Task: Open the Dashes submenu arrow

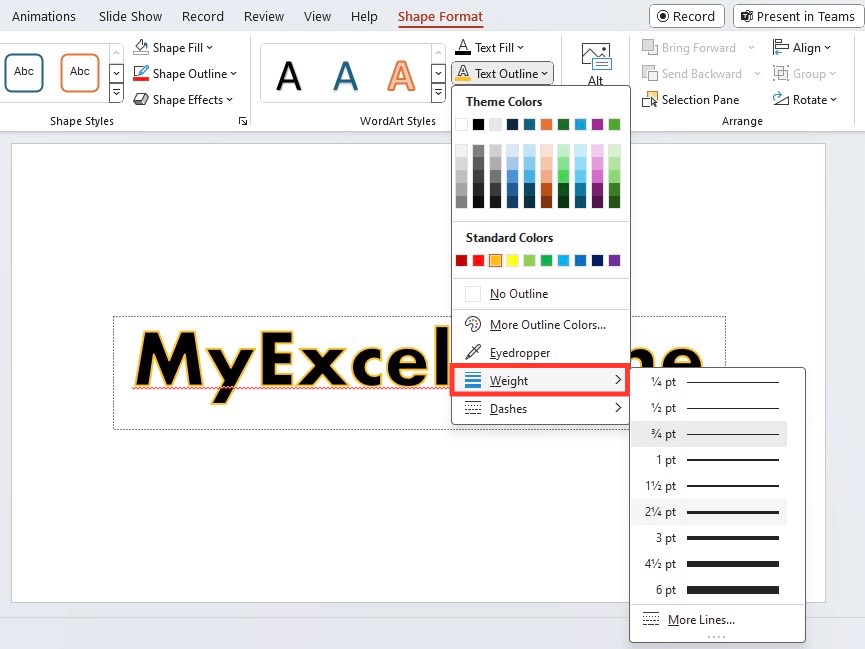Action: coord(618,408)
